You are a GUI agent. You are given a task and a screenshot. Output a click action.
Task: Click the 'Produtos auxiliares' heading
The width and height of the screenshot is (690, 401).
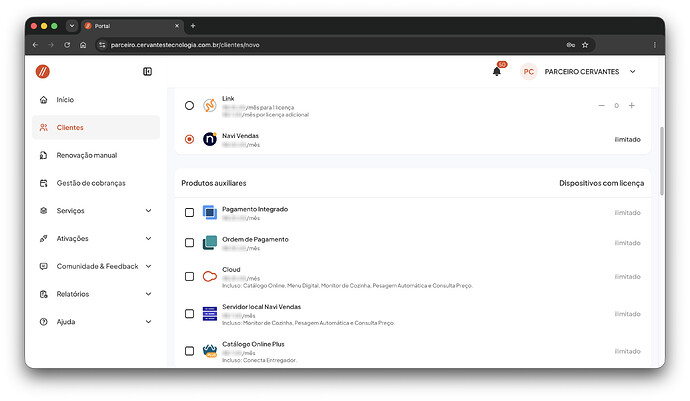213,183
